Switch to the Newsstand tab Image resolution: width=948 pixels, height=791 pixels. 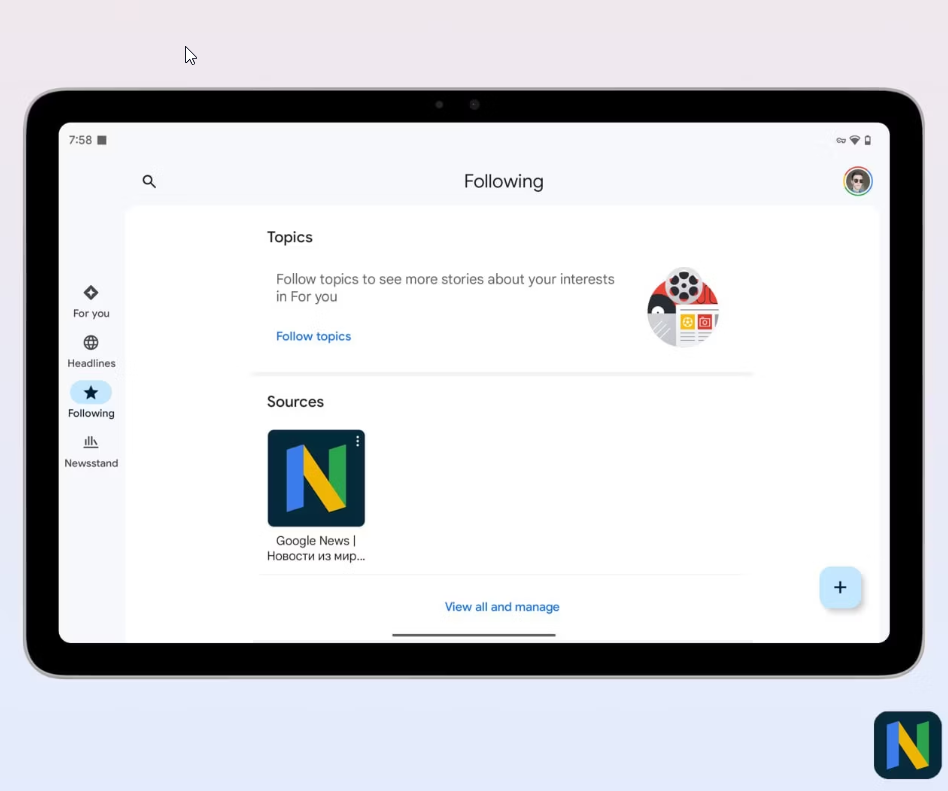click(x=91, y=450)
